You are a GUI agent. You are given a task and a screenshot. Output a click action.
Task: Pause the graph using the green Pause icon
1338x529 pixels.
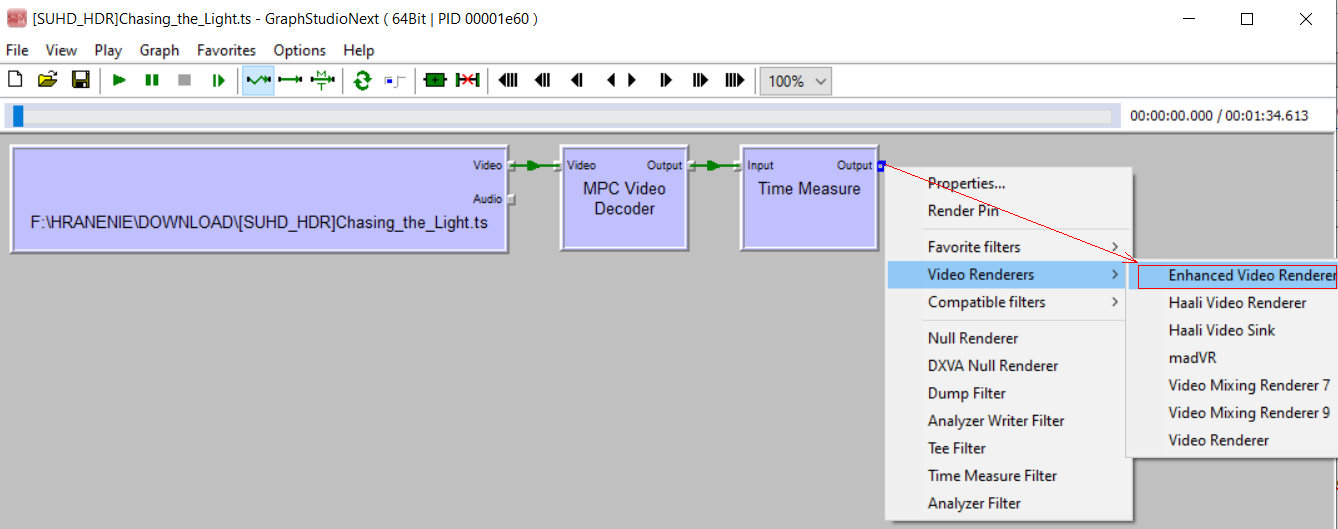click(152, 80)
